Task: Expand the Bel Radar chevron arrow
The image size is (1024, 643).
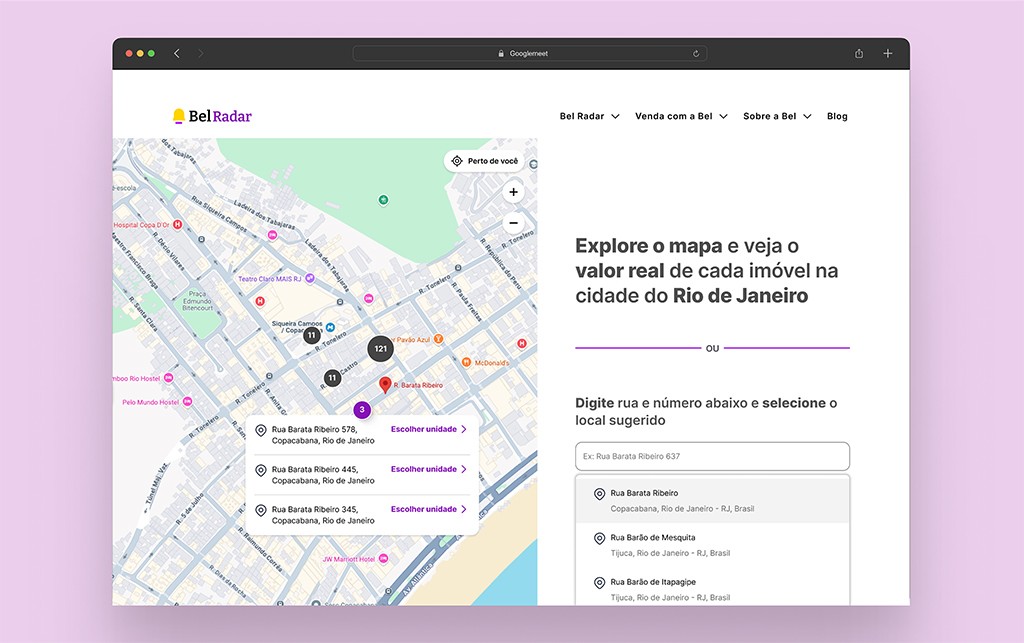Action: 615,116
